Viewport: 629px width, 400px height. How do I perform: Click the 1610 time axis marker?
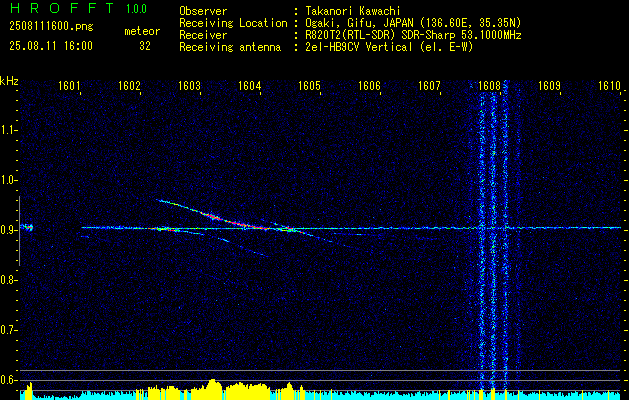coord(609,85)
